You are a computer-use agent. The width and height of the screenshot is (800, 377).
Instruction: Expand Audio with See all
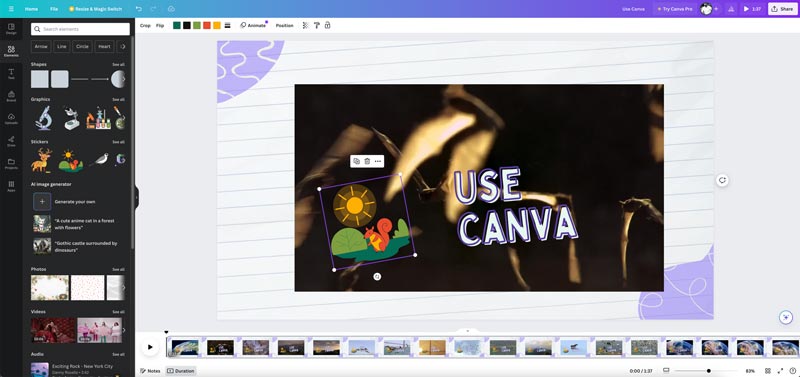tap(118, 354)
